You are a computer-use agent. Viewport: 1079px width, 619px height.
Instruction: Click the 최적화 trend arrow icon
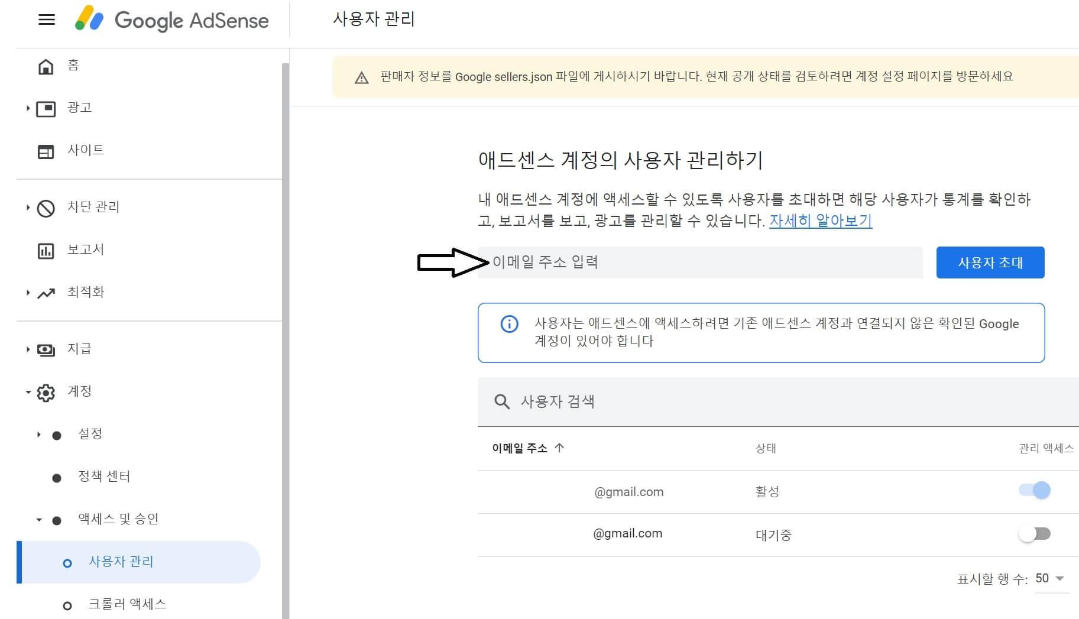pos(45,293)
